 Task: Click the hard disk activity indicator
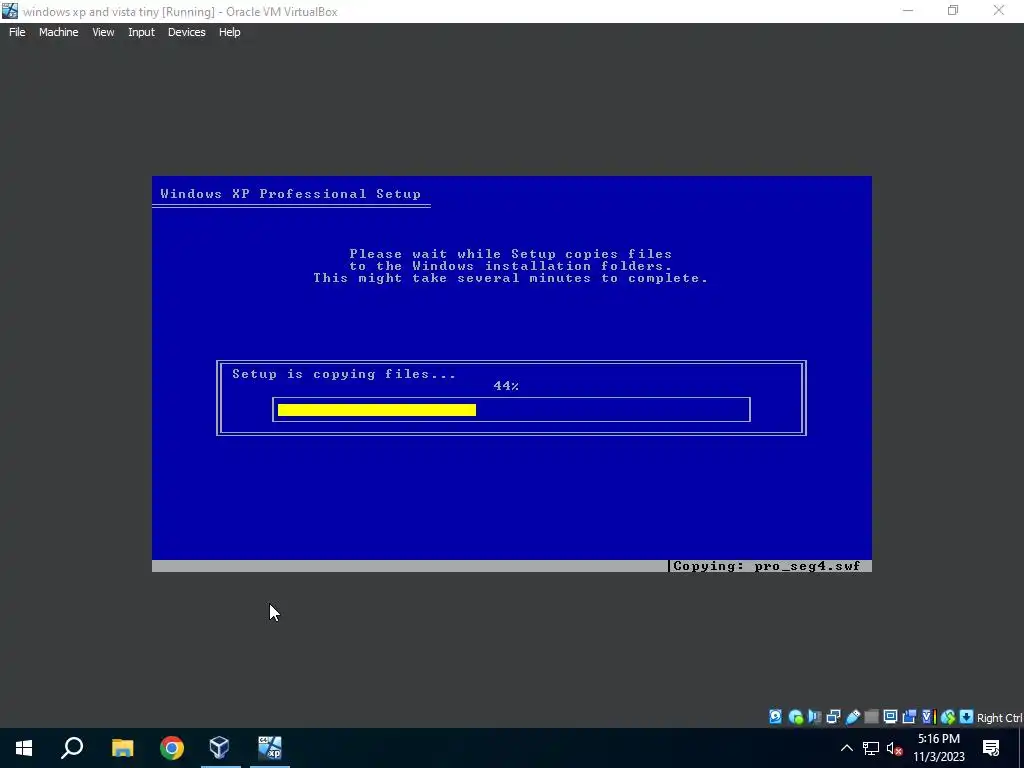pyautogui.click(x=775, y=717)
